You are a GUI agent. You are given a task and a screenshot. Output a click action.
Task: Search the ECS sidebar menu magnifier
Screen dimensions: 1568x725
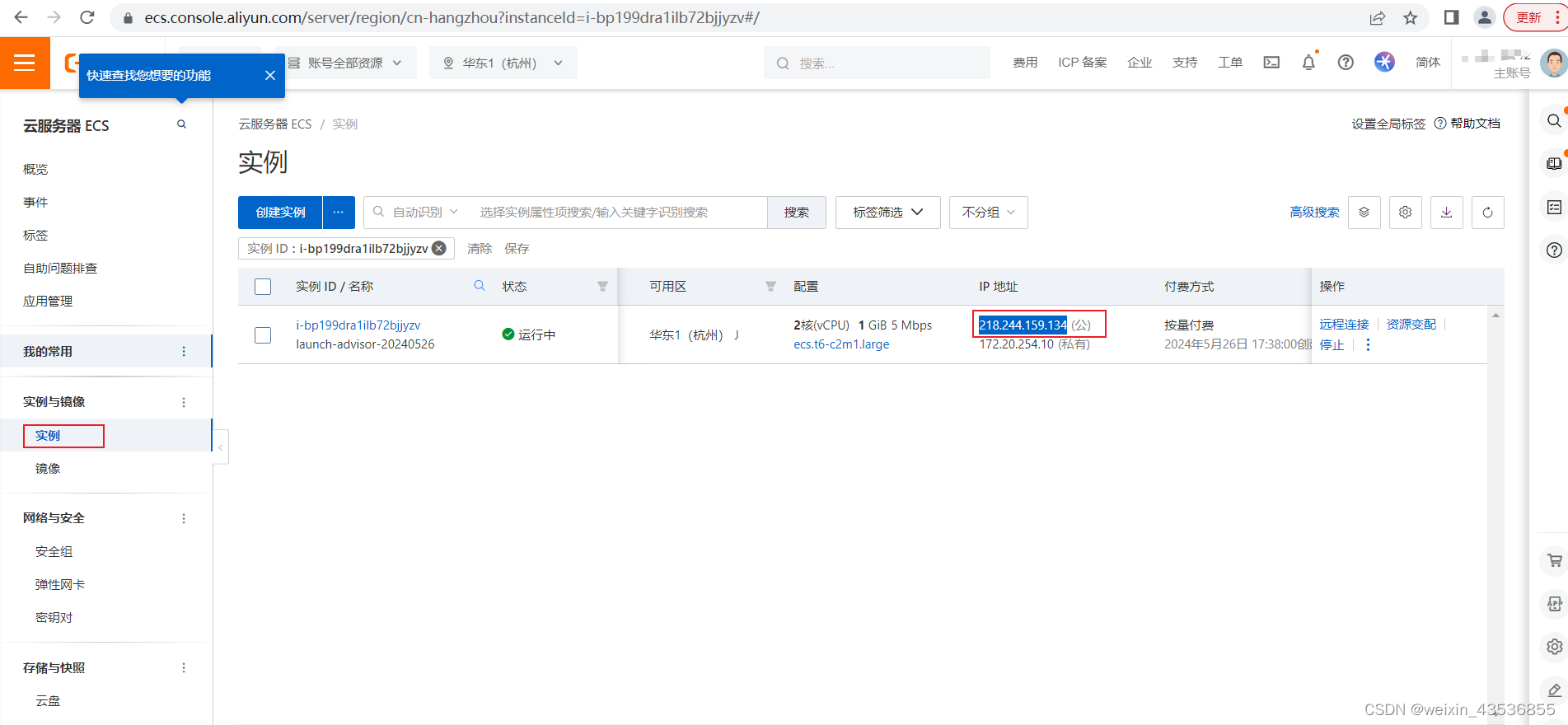[x=181, y=124]
